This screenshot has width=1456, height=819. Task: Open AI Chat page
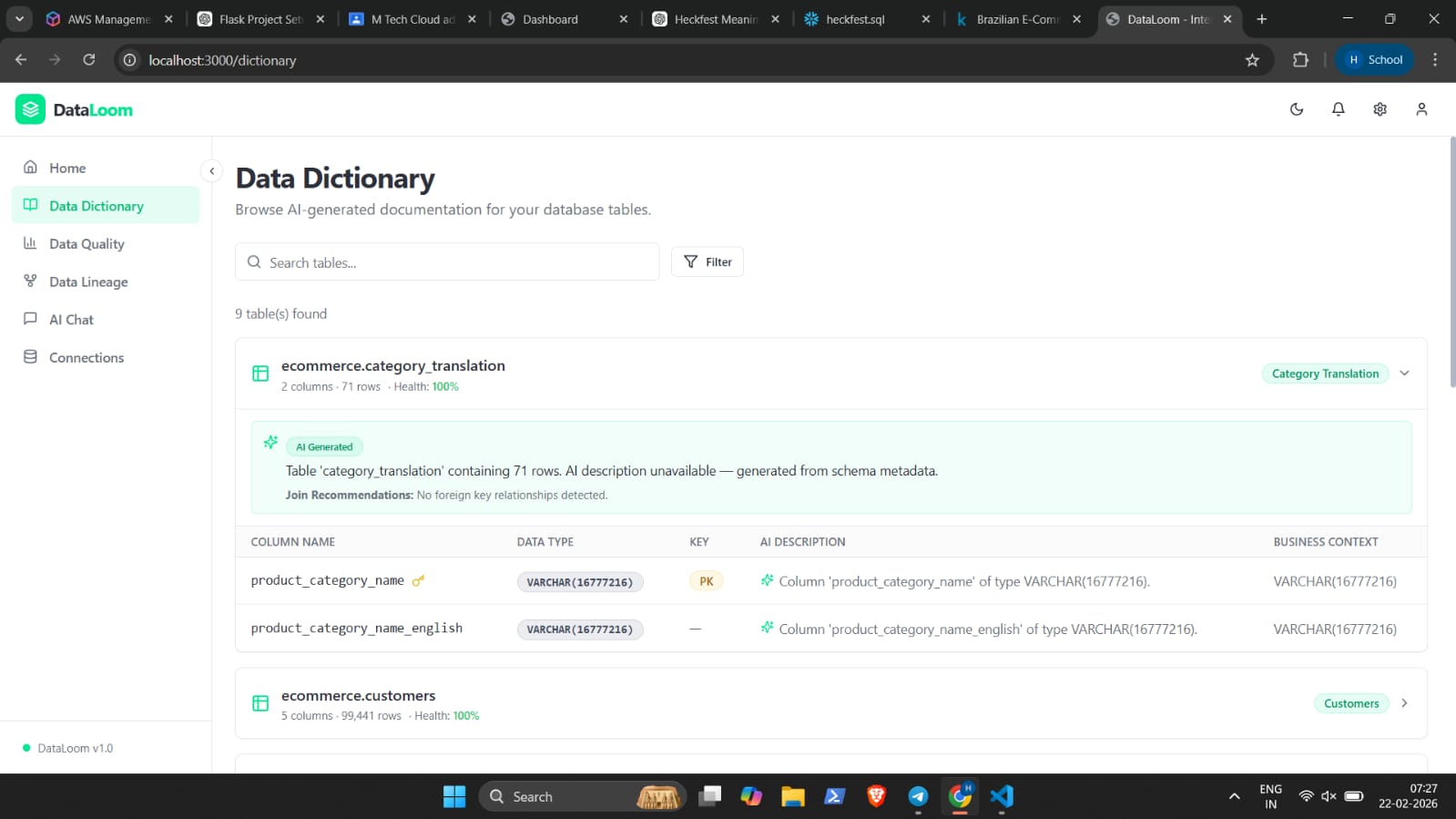pos(106,320)
